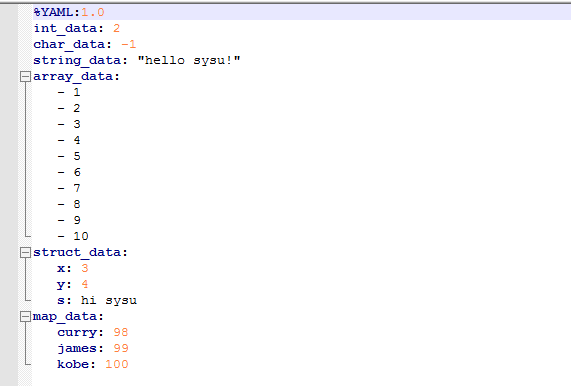Click array item - 5
The image size is (571, 386).
69,157
